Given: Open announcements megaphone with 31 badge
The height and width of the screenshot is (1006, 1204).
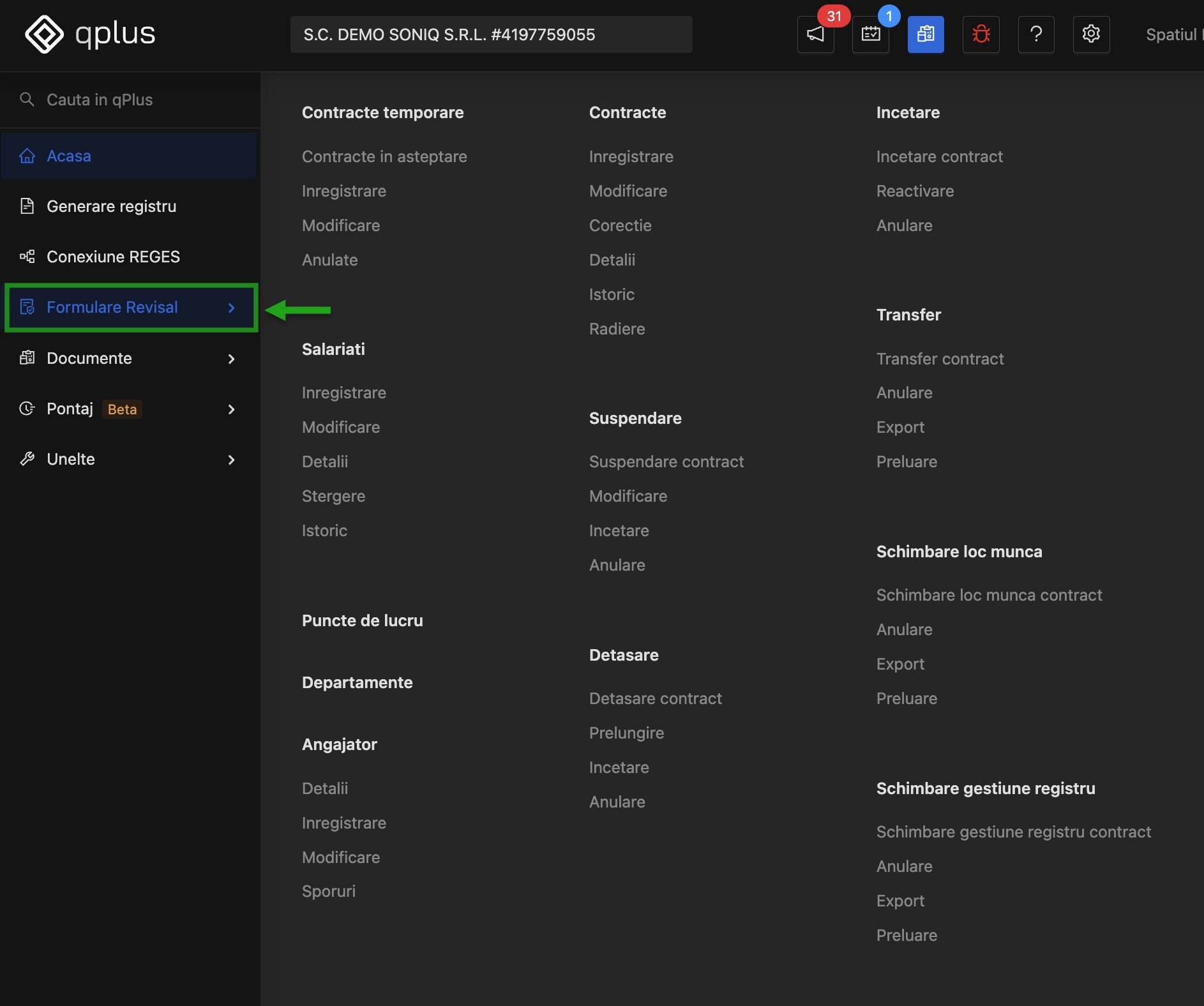Looking at the screenshot, I should point(815,34).
